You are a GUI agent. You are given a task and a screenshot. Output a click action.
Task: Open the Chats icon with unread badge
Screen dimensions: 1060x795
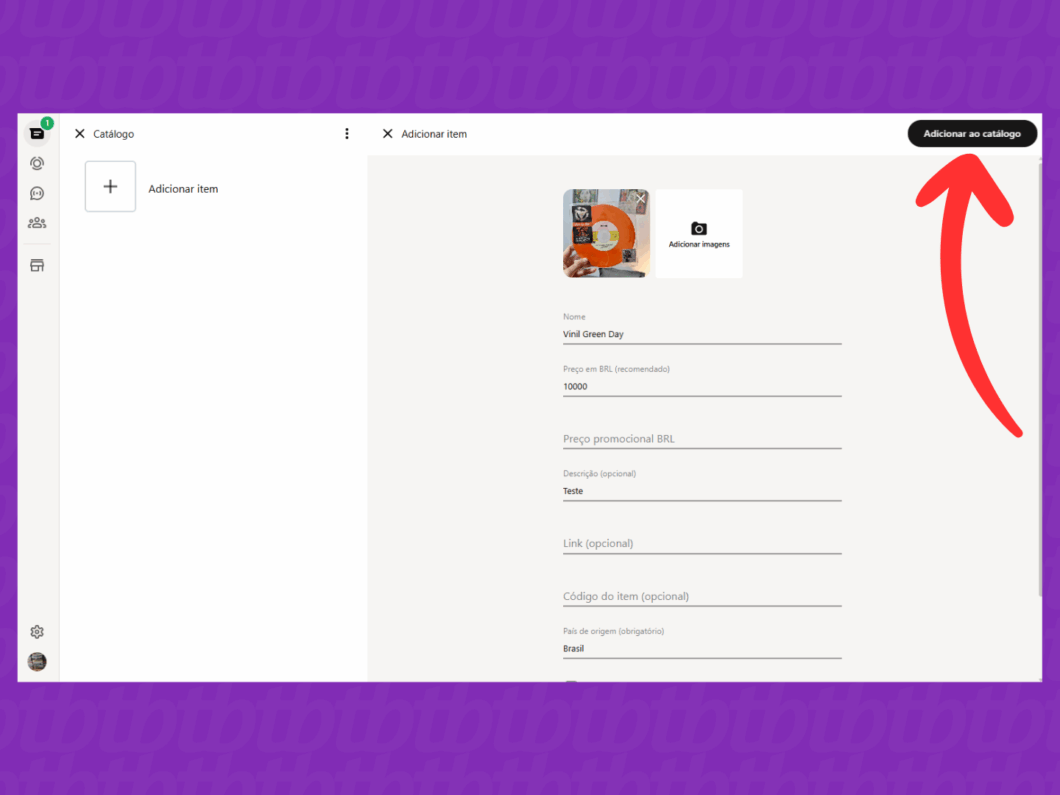pos(37,133)
